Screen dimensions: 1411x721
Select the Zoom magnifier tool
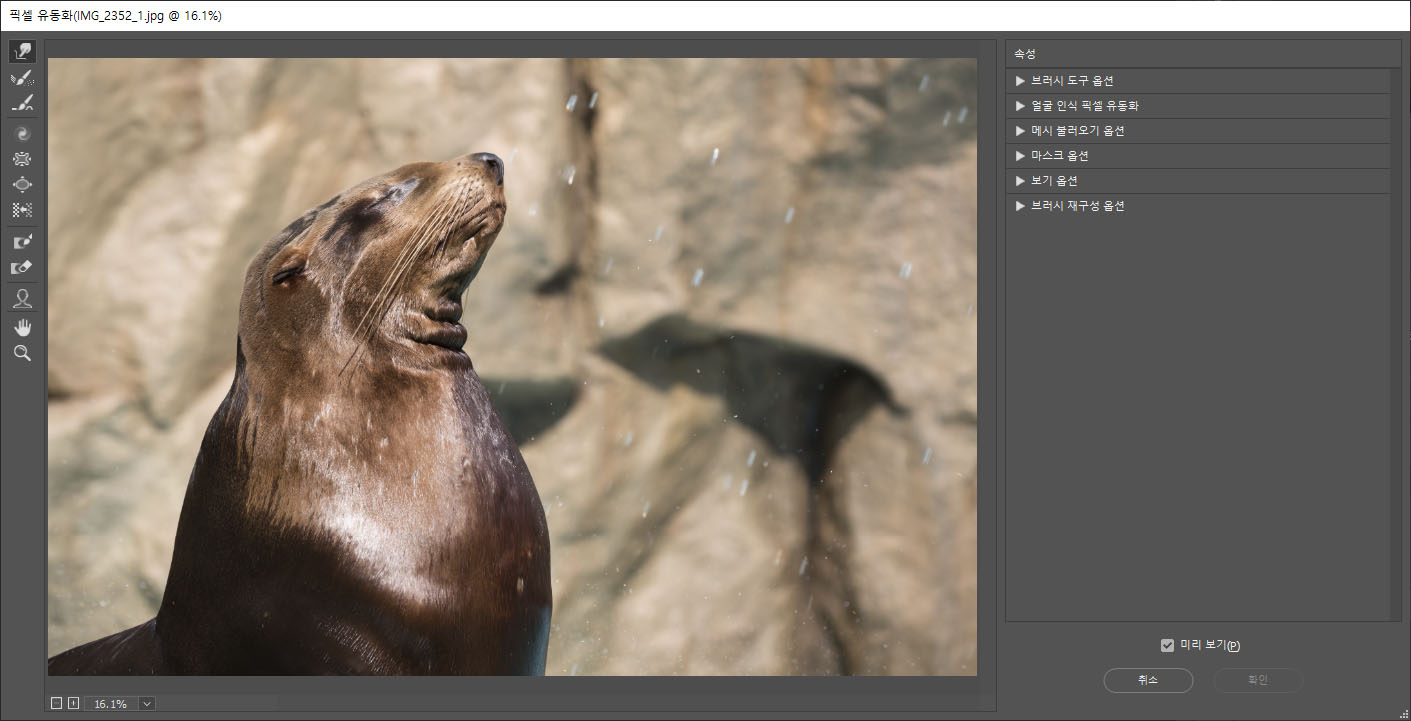coord(22,353)
